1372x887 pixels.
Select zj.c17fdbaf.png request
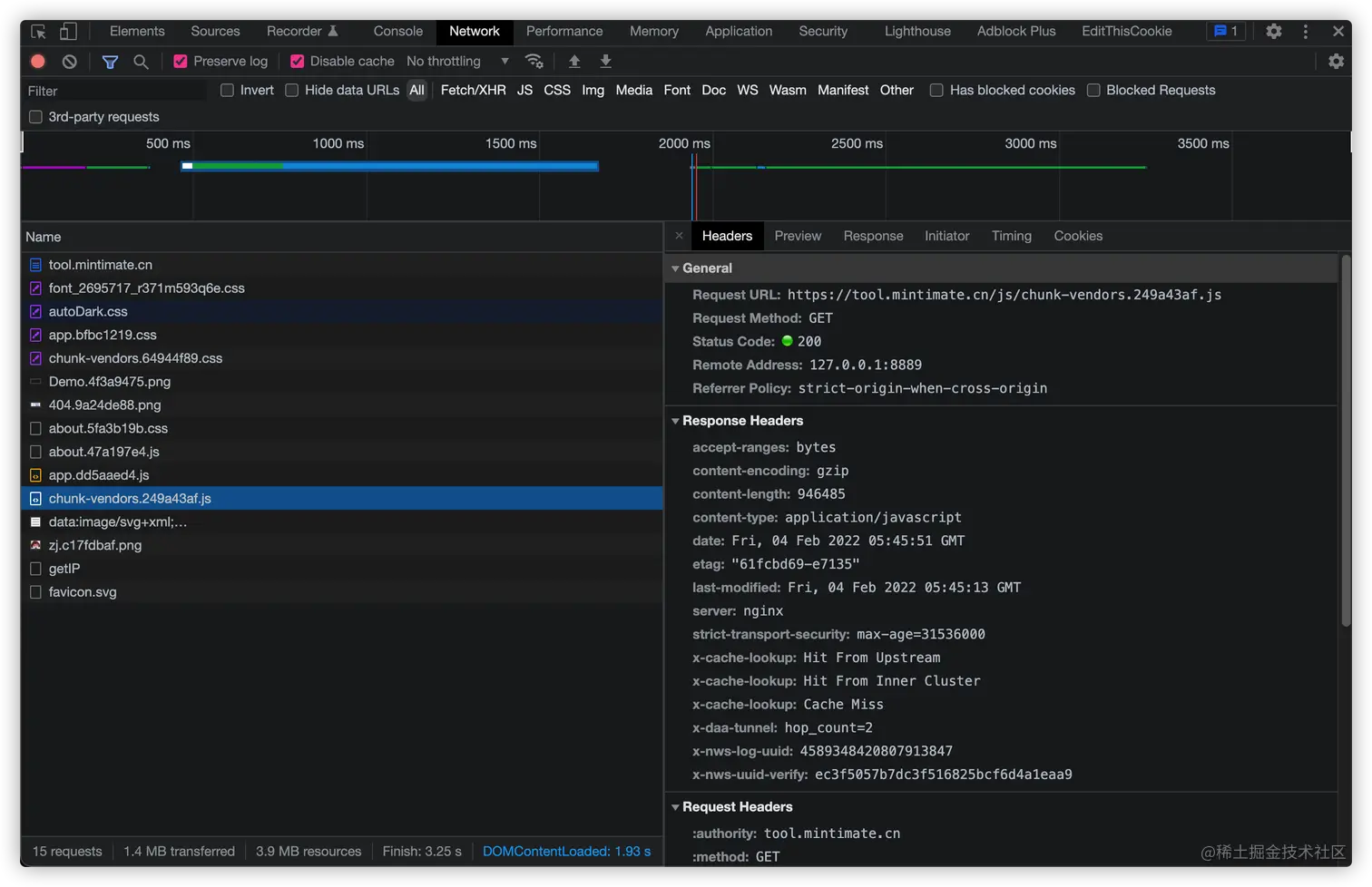pos(342,545)
